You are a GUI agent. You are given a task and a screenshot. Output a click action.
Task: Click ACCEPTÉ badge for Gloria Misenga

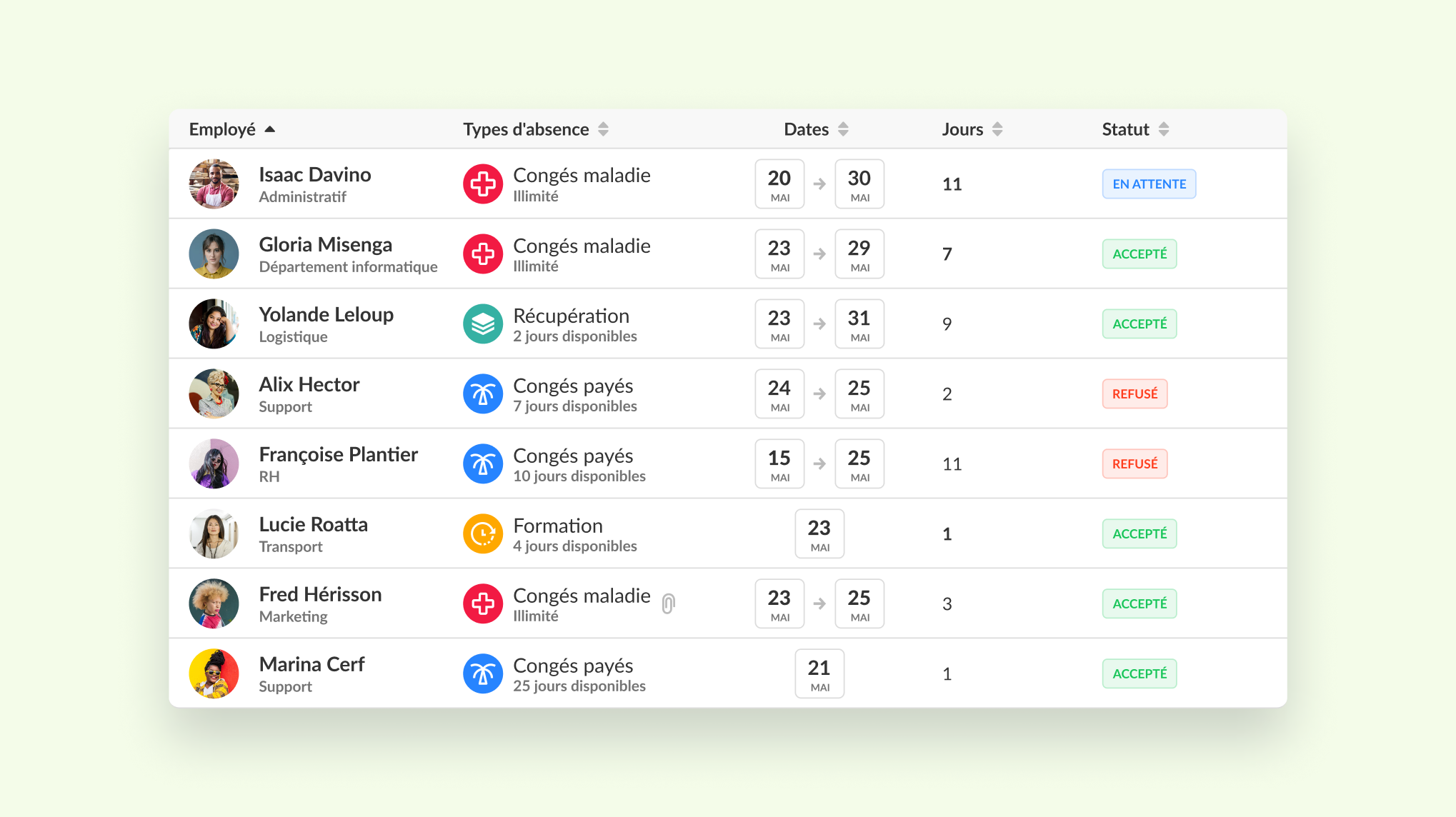(x=1140, y=254)
